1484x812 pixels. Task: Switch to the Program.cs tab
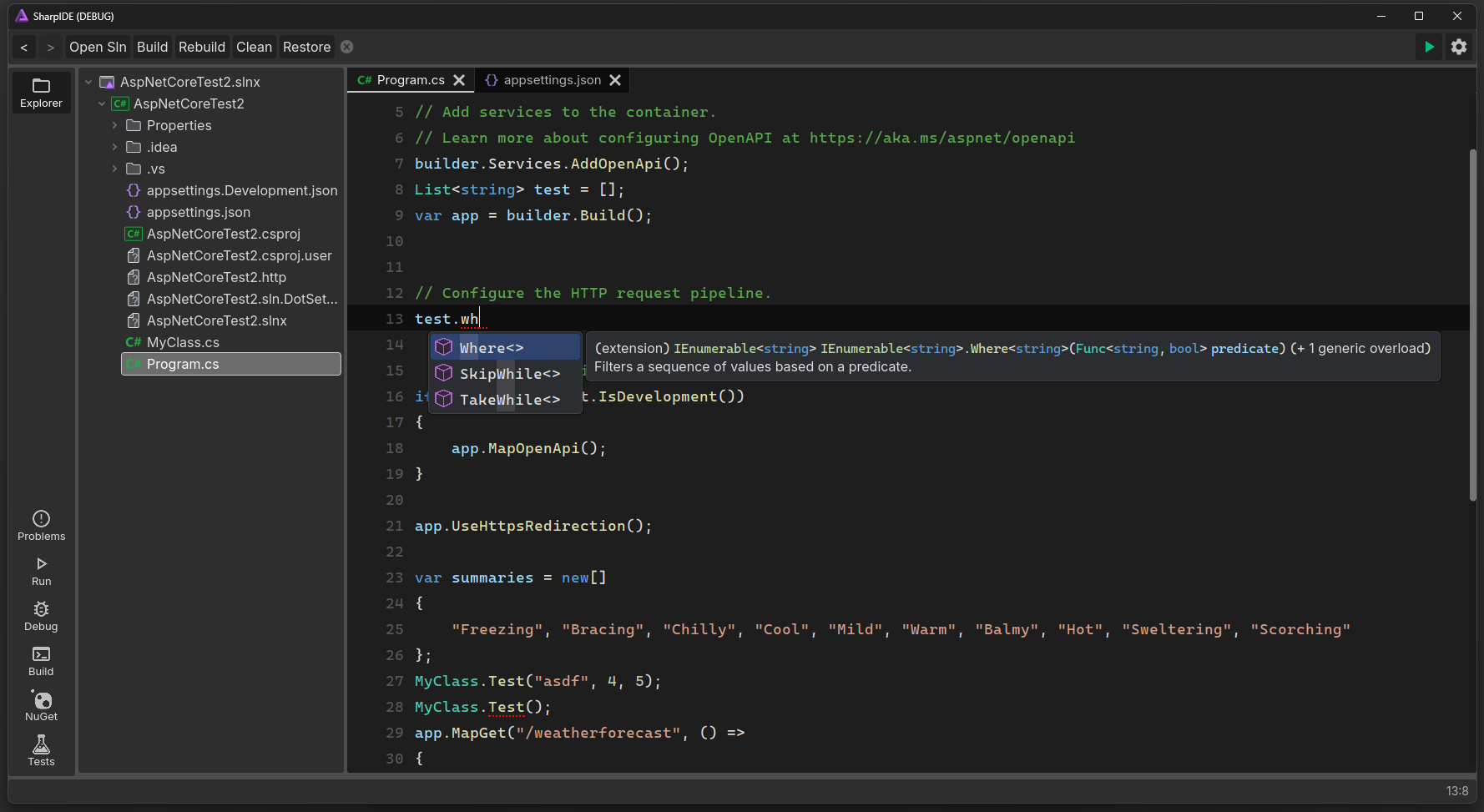tap(411, 80)
